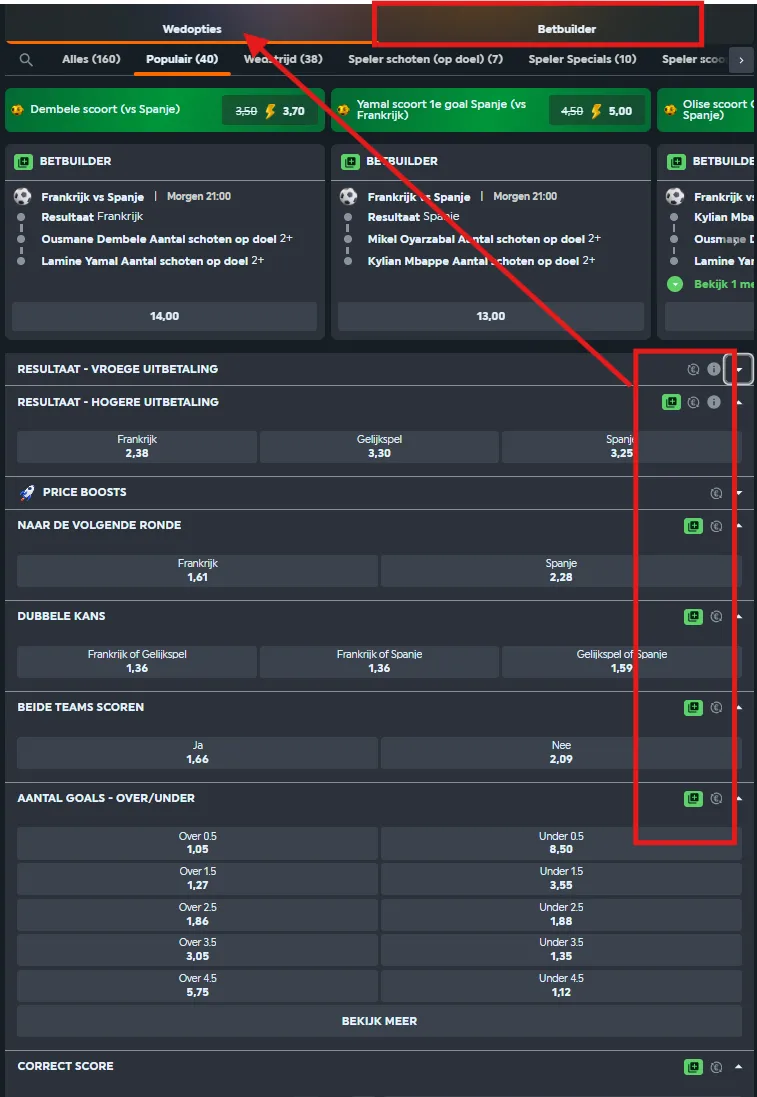
Task: Select the Wedstrijd (38) filter tab
Action: point(283,59)
